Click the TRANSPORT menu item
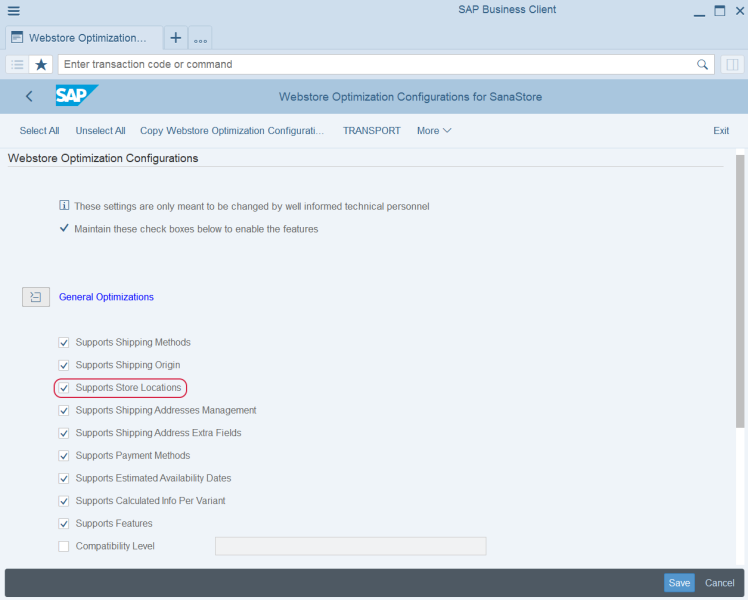The width and height of the screenshot is (748, 600). [371, 131]
